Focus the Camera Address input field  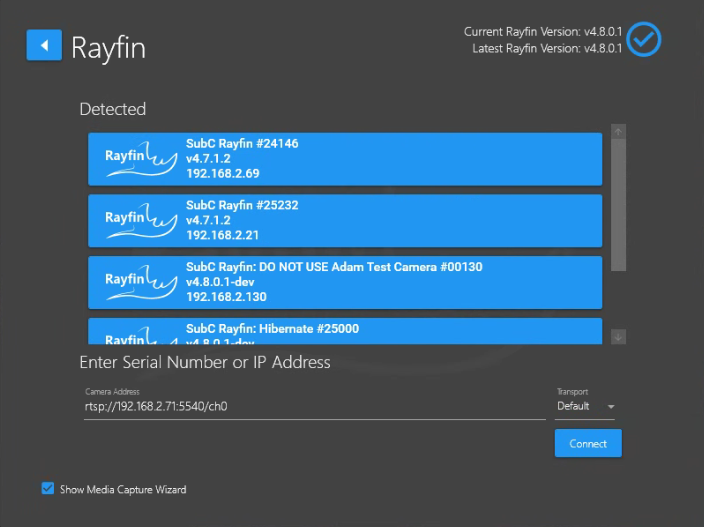click(315, 406)
